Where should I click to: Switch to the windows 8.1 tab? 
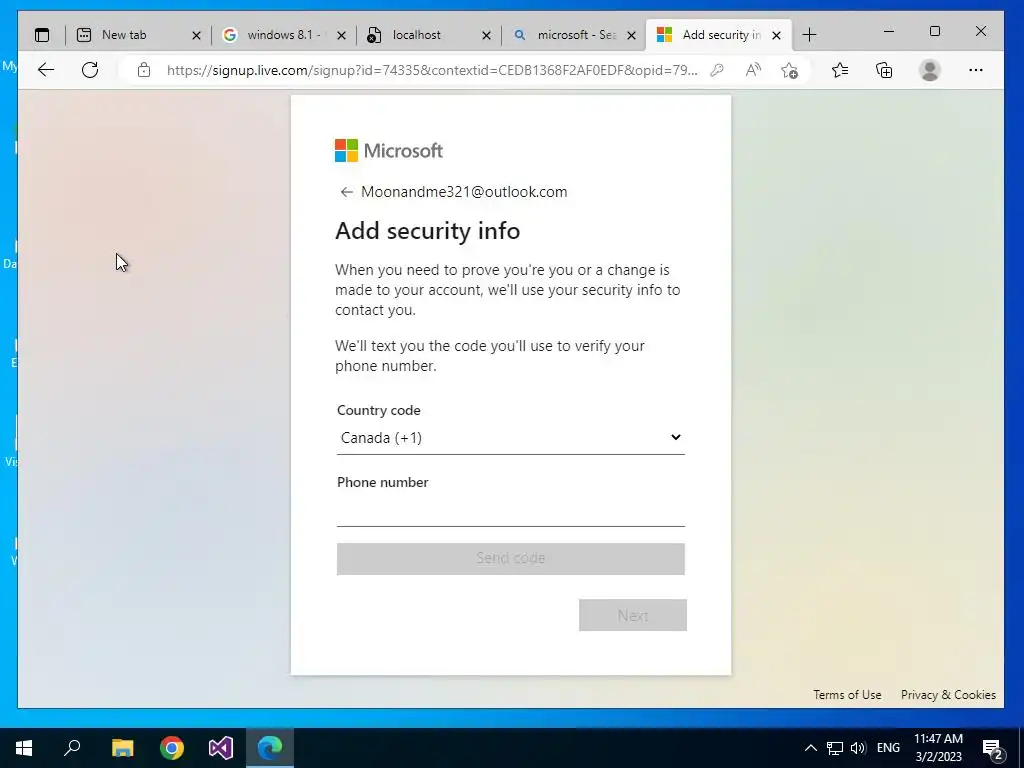point(283,35)
